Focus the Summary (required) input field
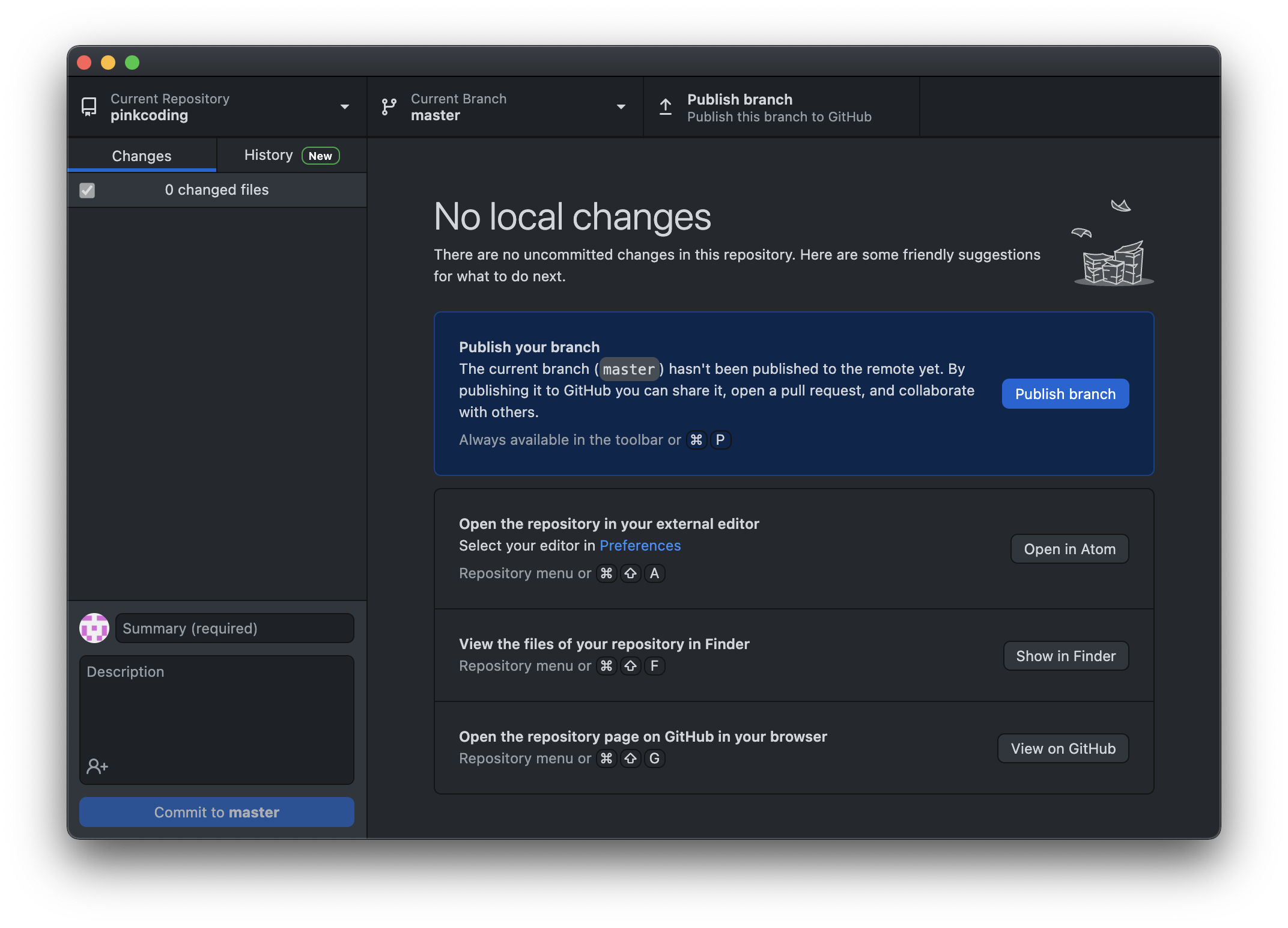The height and width of the screenshot is (928, 1288). click(x=235, y=628)
